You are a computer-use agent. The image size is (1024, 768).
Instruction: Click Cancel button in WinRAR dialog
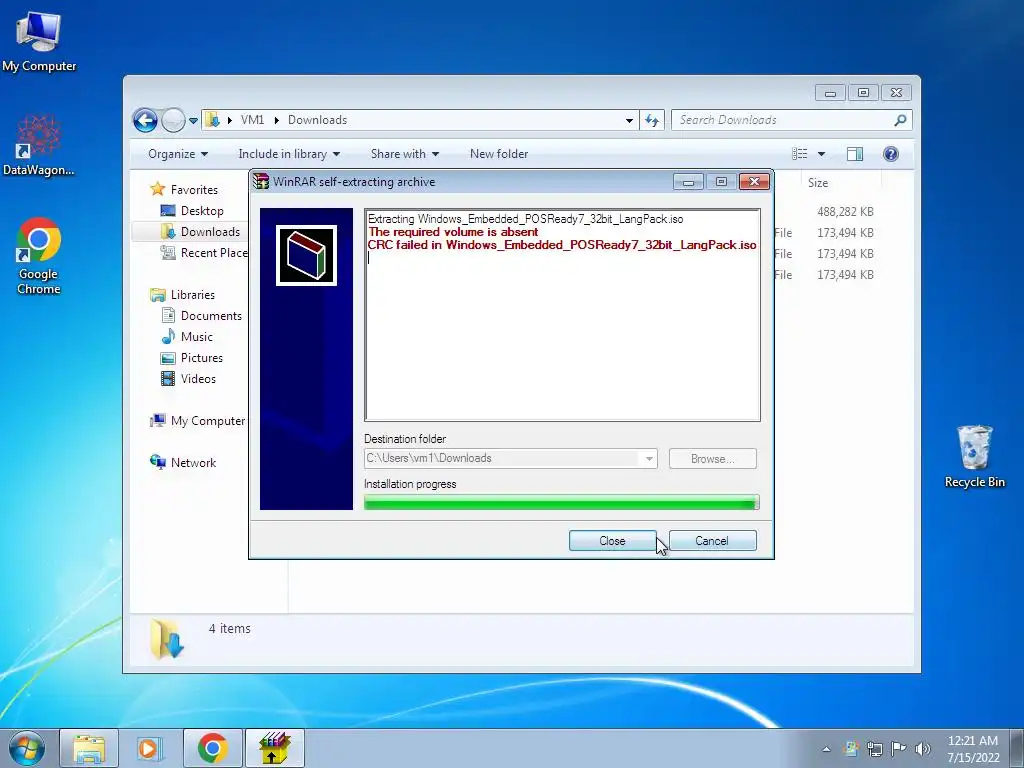tap(712, 541)
